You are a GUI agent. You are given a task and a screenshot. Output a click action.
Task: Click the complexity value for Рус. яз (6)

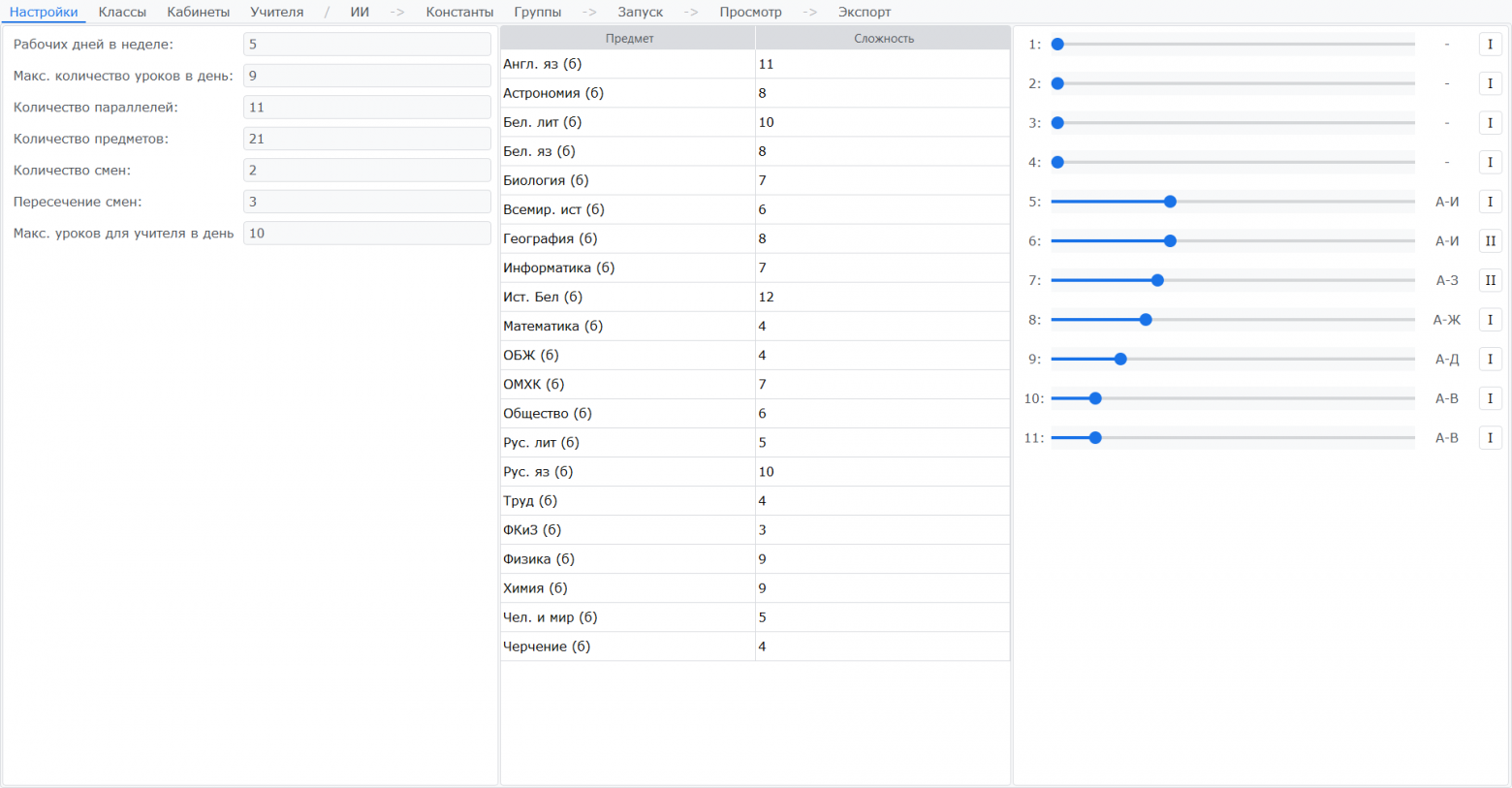pyautogui.click(x=883, y=471)
